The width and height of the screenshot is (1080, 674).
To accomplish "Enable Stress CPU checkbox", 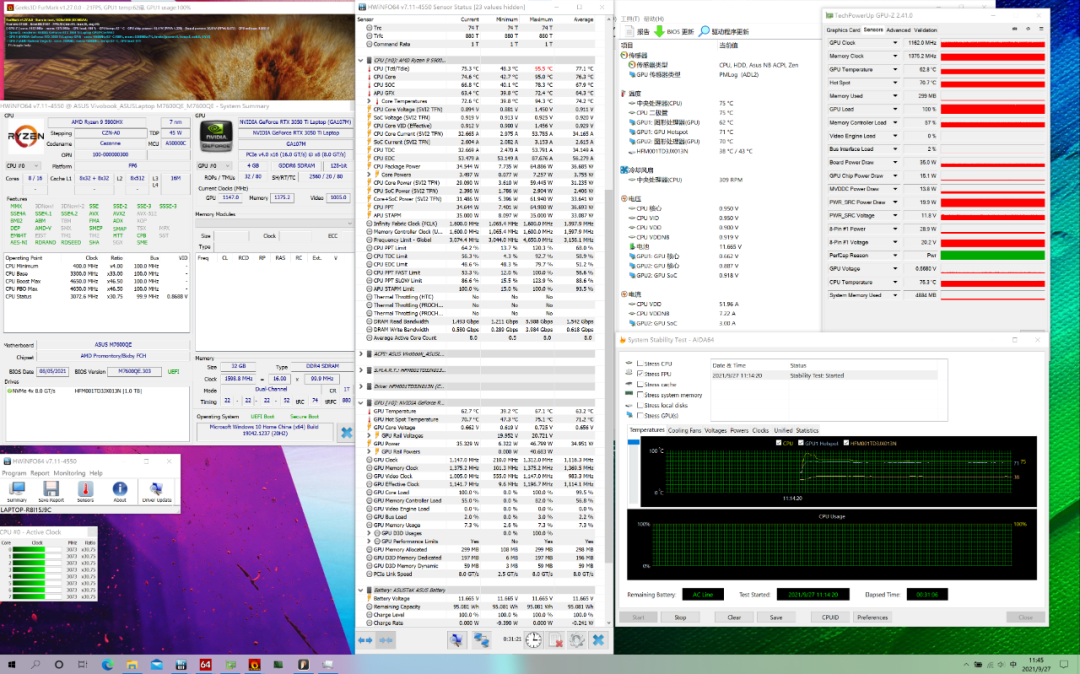I will 640,364.
